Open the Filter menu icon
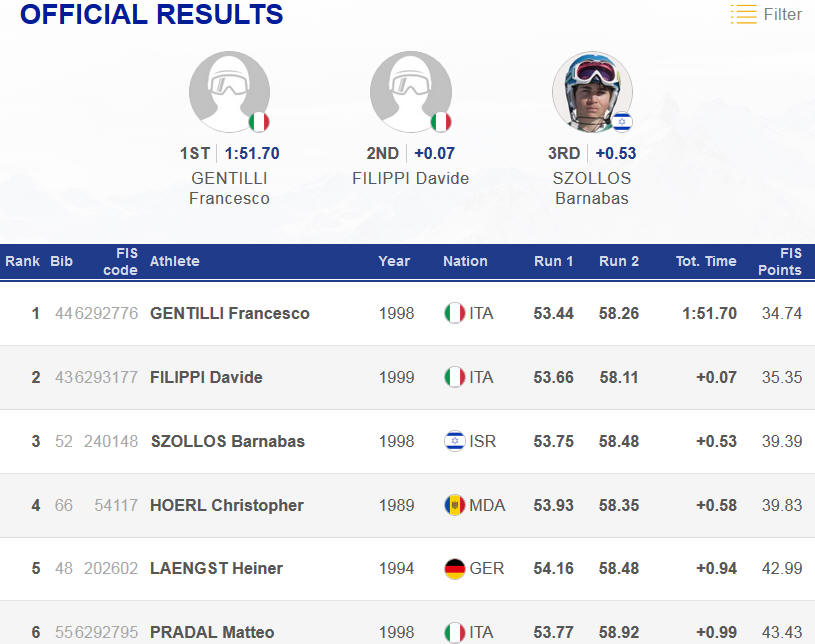815x644 pixels. [x=743, y=15]
